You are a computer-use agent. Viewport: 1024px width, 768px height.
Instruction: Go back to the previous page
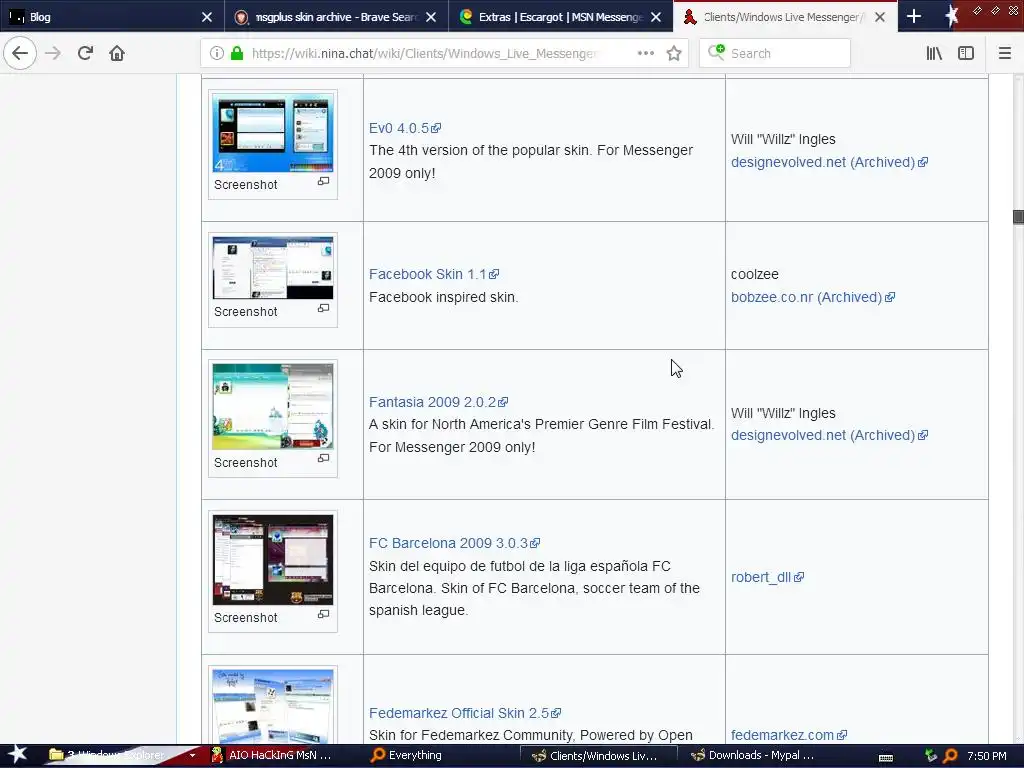[20, 53]
